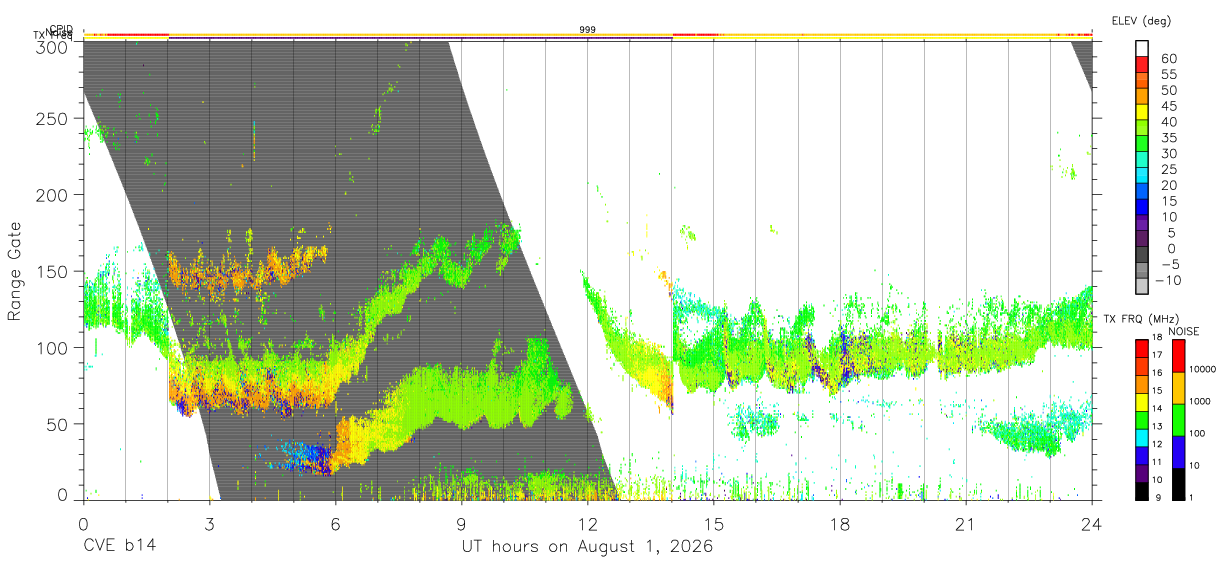Image resolution: width=1228 pixels, height=567 pixels.
Task: Click the '6' hour tick label on x-axis
Action: point(336,524)
